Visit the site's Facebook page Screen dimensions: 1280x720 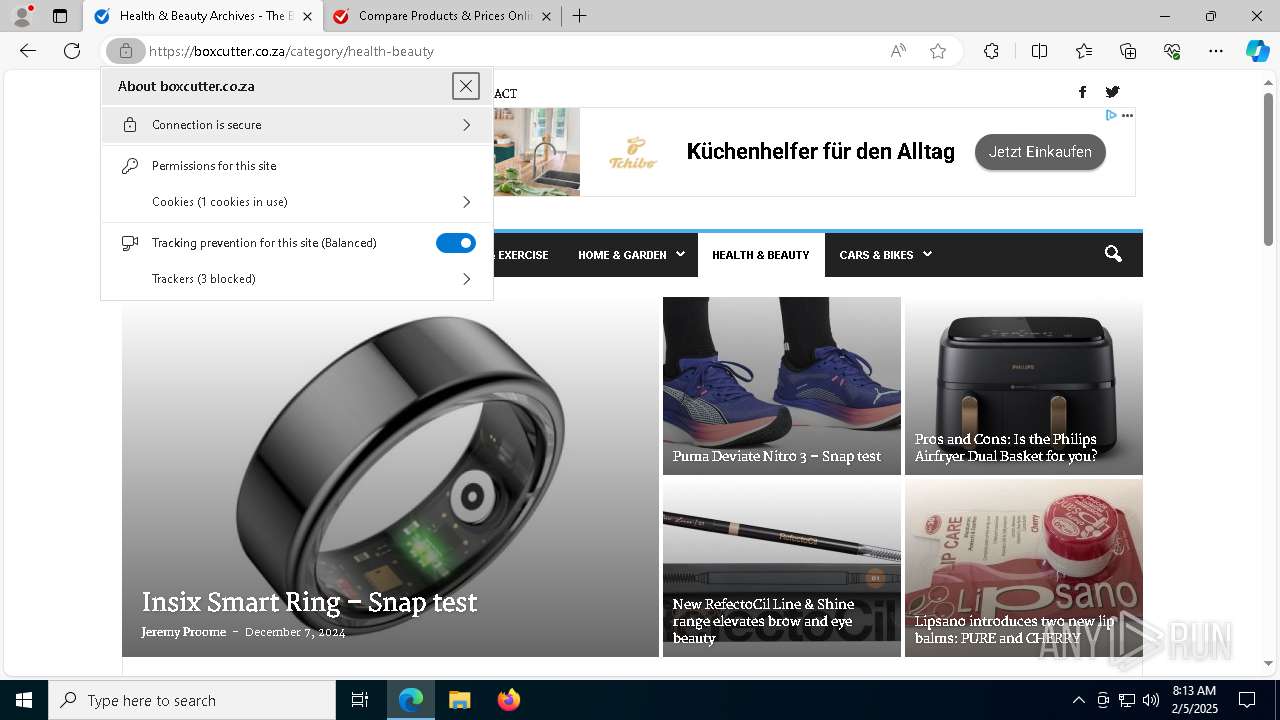[x=1082, y=92]
